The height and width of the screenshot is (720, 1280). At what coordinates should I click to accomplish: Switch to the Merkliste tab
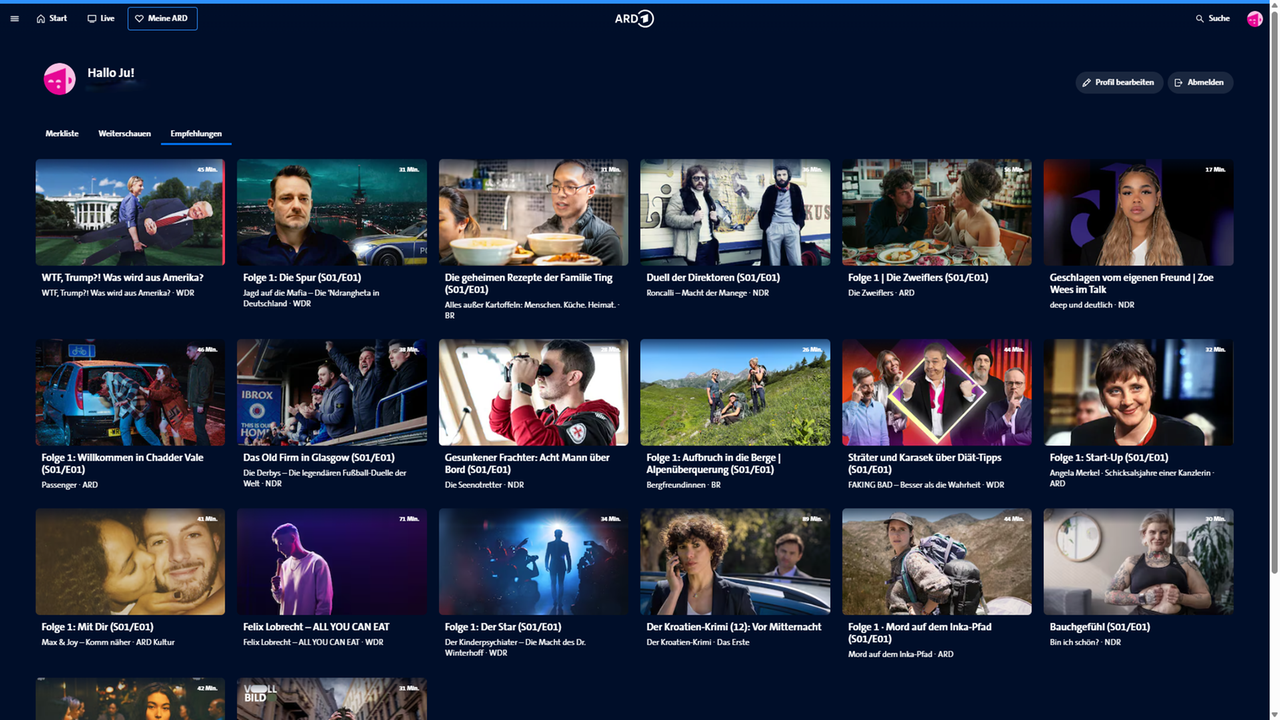[62, 133]
